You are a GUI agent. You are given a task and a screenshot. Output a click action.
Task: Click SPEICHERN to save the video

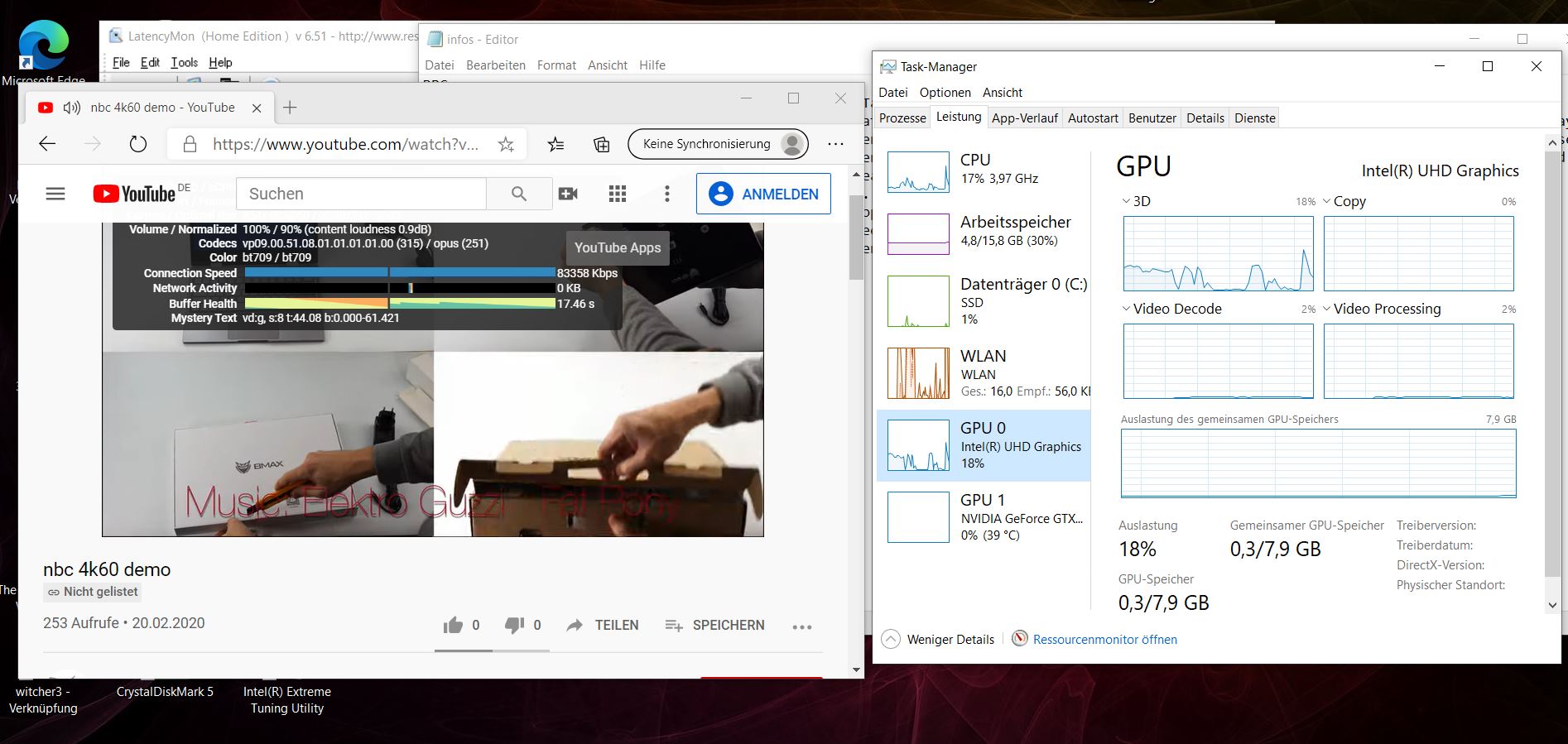[x=714, y=626]
